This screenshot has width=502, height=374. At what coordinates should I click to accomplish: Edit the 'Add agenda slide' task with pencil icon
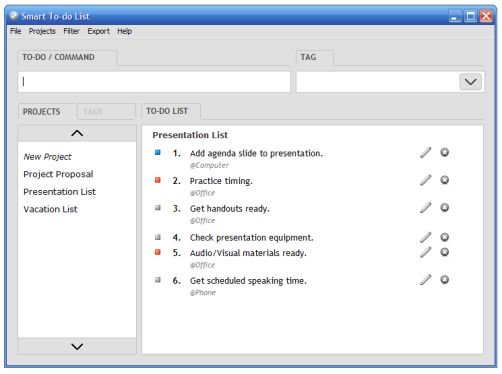425,153
